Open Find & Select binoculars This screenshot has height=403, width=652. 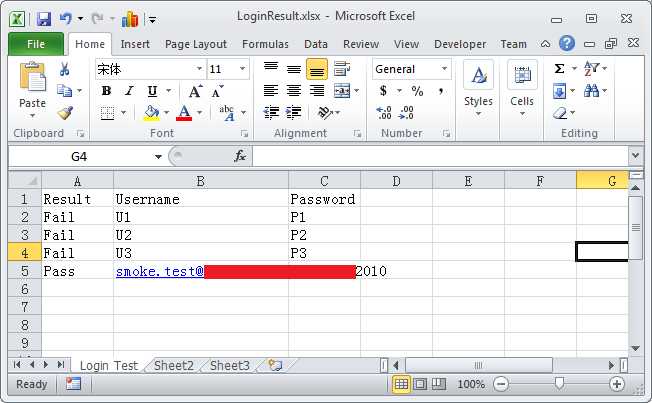click(591, 90)
